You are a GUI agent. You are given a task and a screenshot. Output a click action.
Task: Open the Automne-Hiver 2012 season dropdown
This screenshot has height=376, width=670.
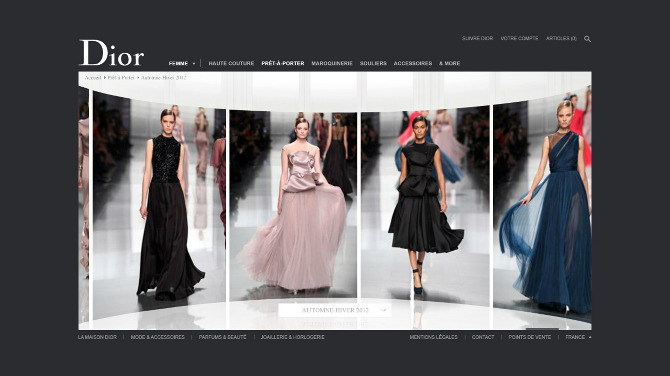[x=335, y=310]
